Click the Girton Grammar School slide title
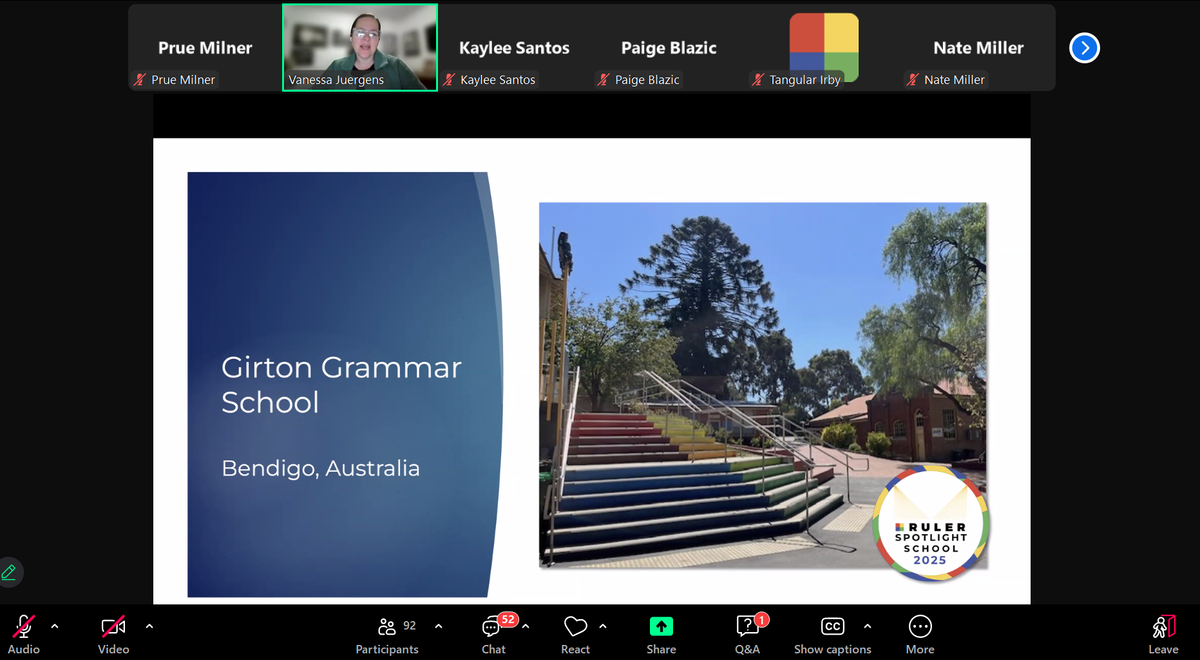The image size is (1200, 660). (341, 385)
